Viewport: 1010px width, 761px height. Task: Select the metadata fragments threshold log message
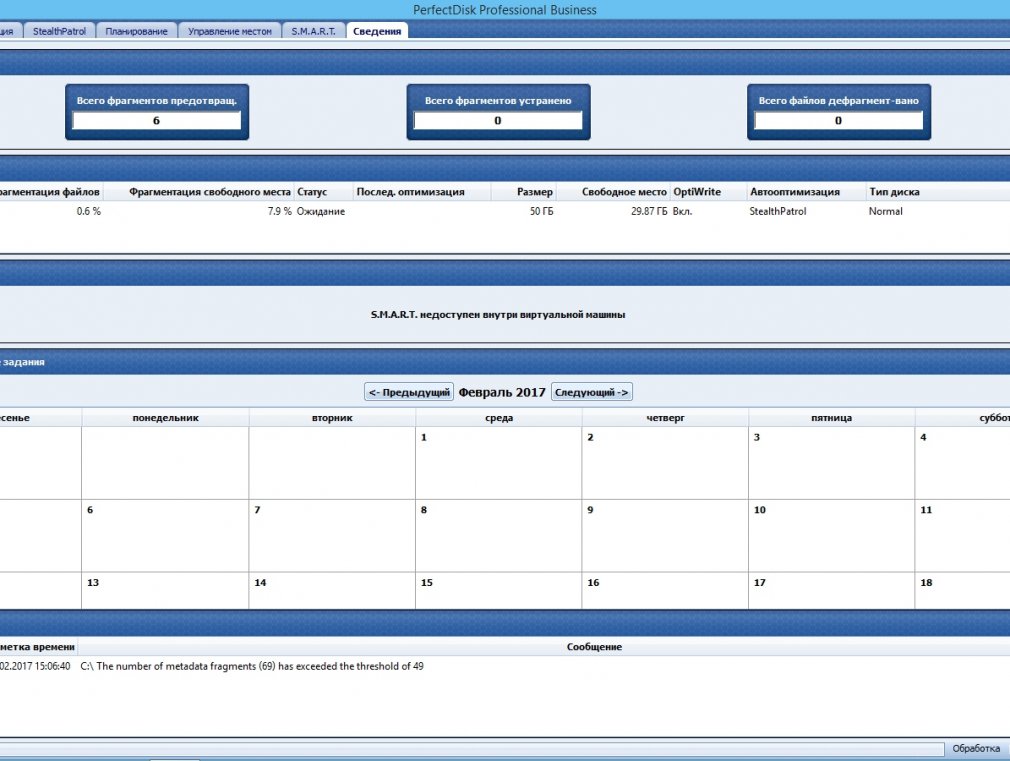point(252,666)
